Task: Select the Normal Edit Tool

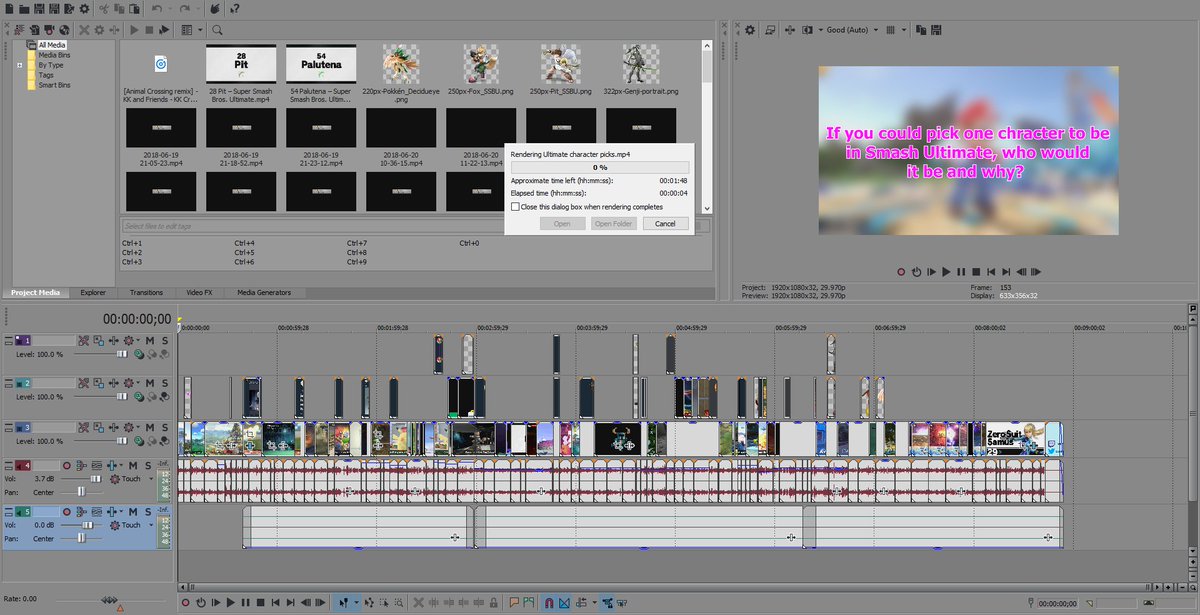Action: [344, 603]
